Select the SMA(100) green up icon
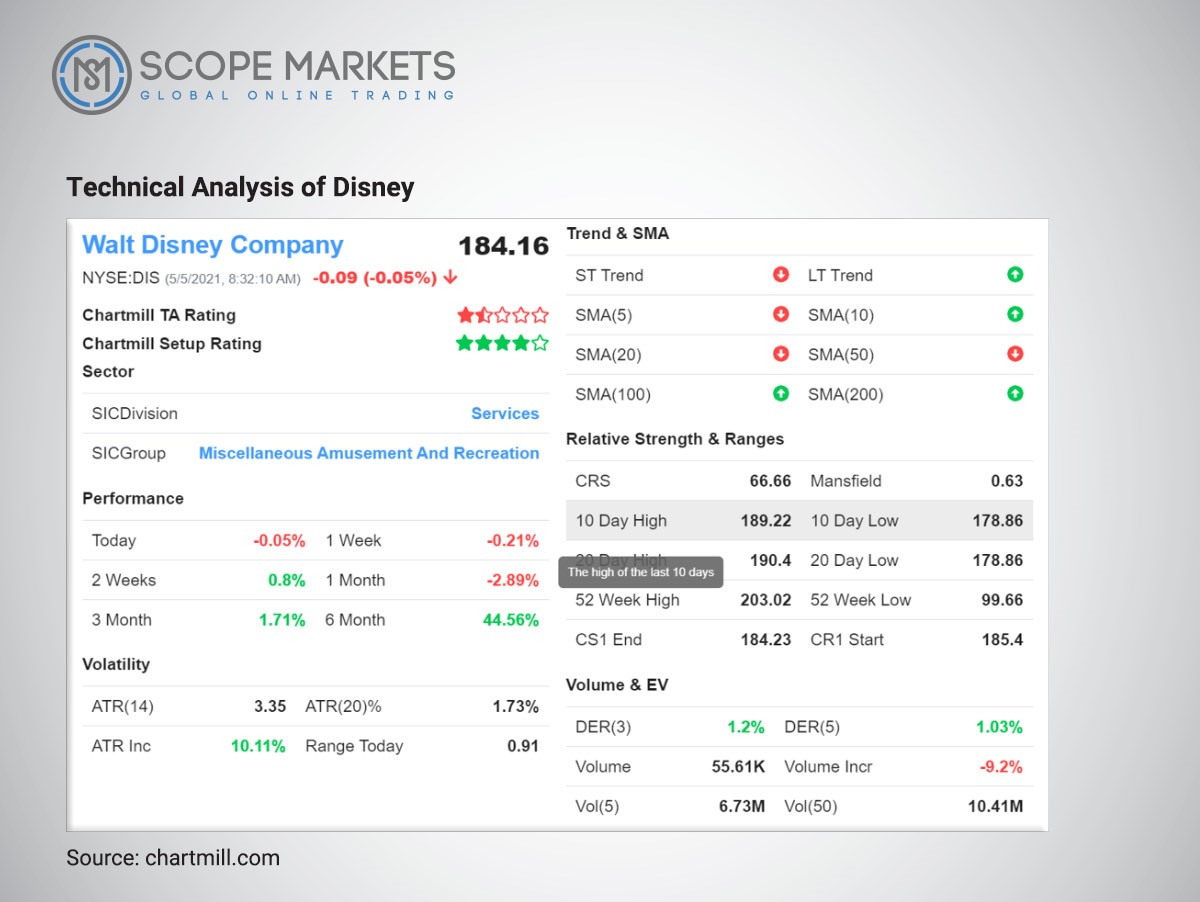This screenshot has width=1200, height=902. tap(779, 393)
